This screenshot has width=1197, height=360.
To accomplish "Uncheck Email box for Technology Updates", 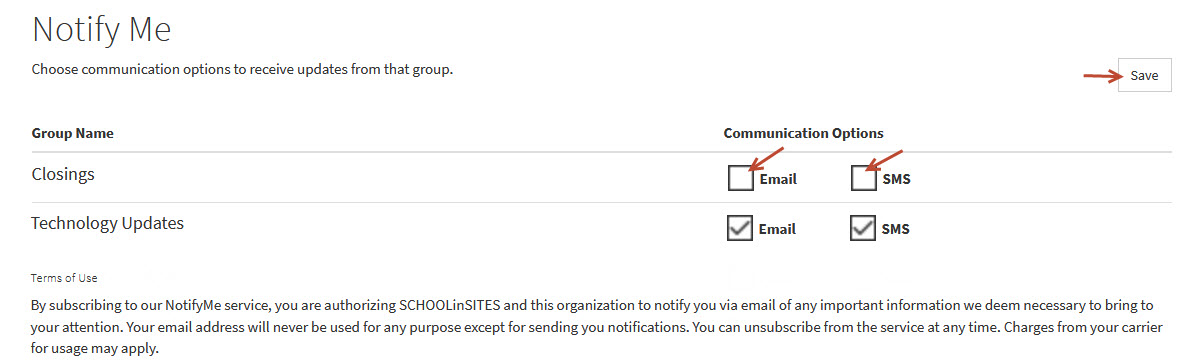I will [740, 228].
